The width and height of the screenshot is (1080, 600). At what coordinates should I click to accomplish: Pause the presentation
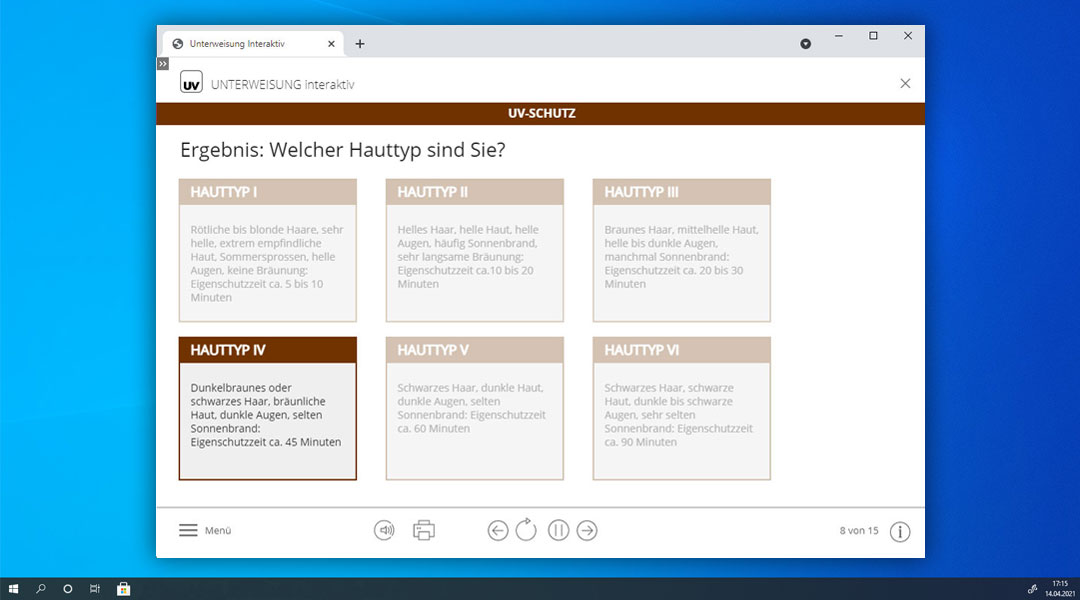coord(559,530)
